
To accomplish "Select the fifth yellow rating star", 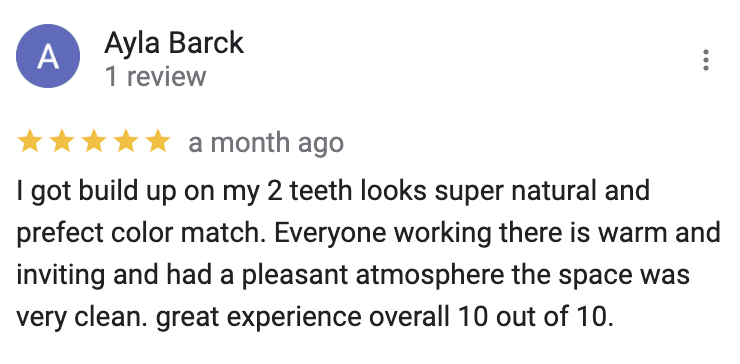I will pyautogui.click(x=158, y=142).
